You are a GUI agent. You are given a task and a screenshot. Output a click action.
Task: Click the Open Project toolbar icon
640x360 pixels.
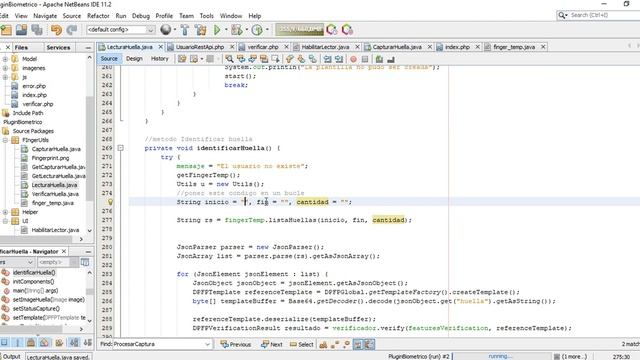coord(21,30)
